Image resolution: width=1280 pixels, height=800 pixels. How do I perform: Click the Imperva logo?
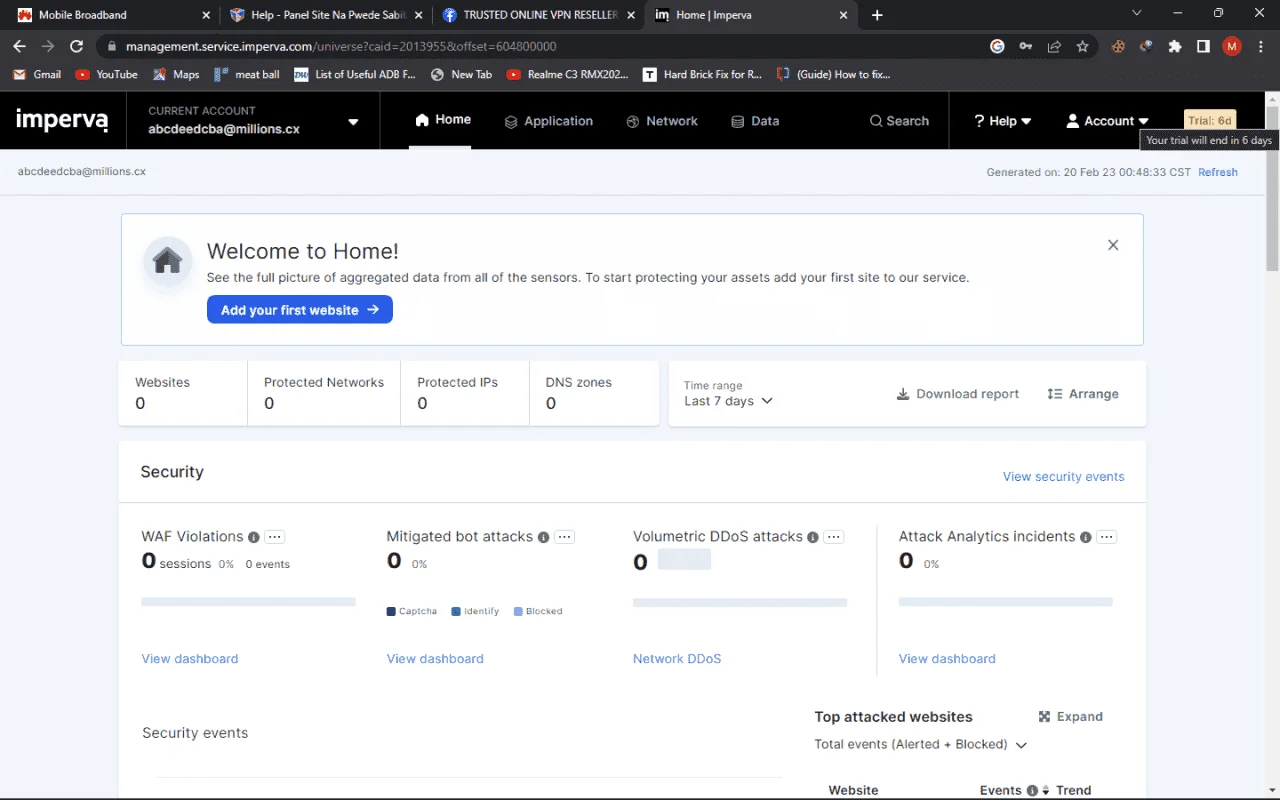(62, 120)
